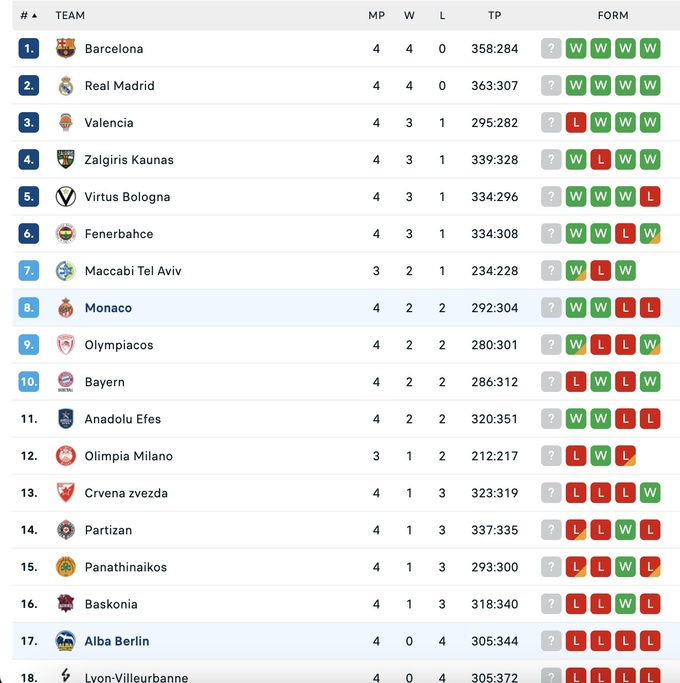Click Barcelona's upcoming match question mark badge

[551, 48]
